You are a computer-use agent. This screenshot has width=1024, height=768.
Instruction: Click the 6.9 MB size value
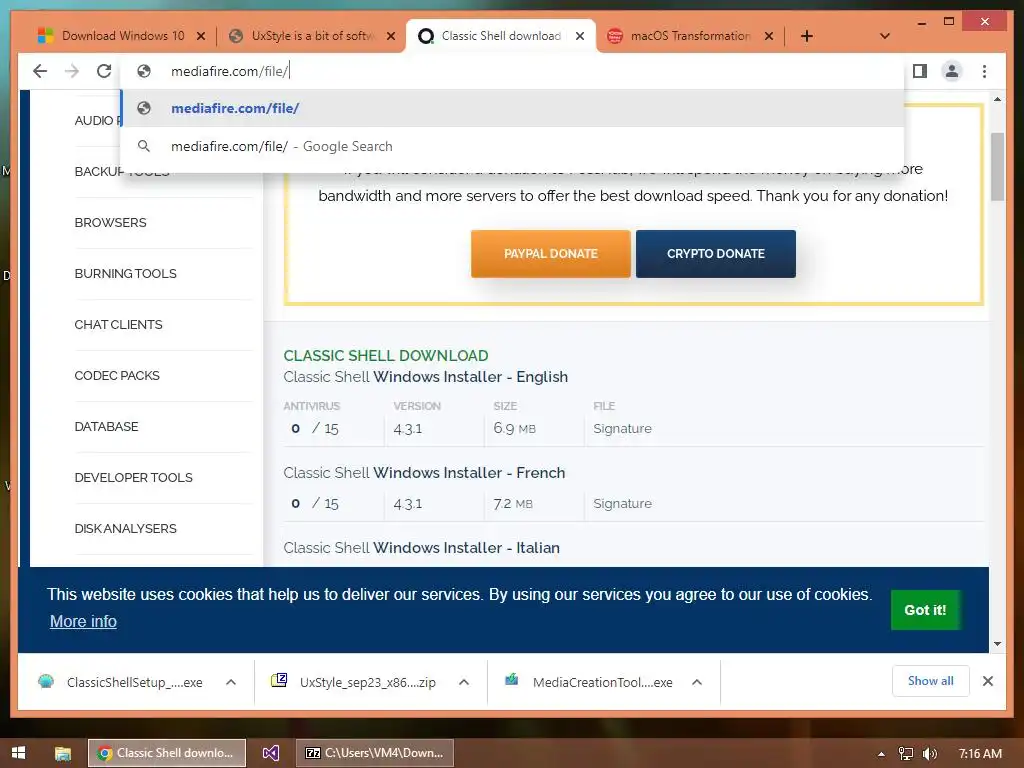click(514, 428)
